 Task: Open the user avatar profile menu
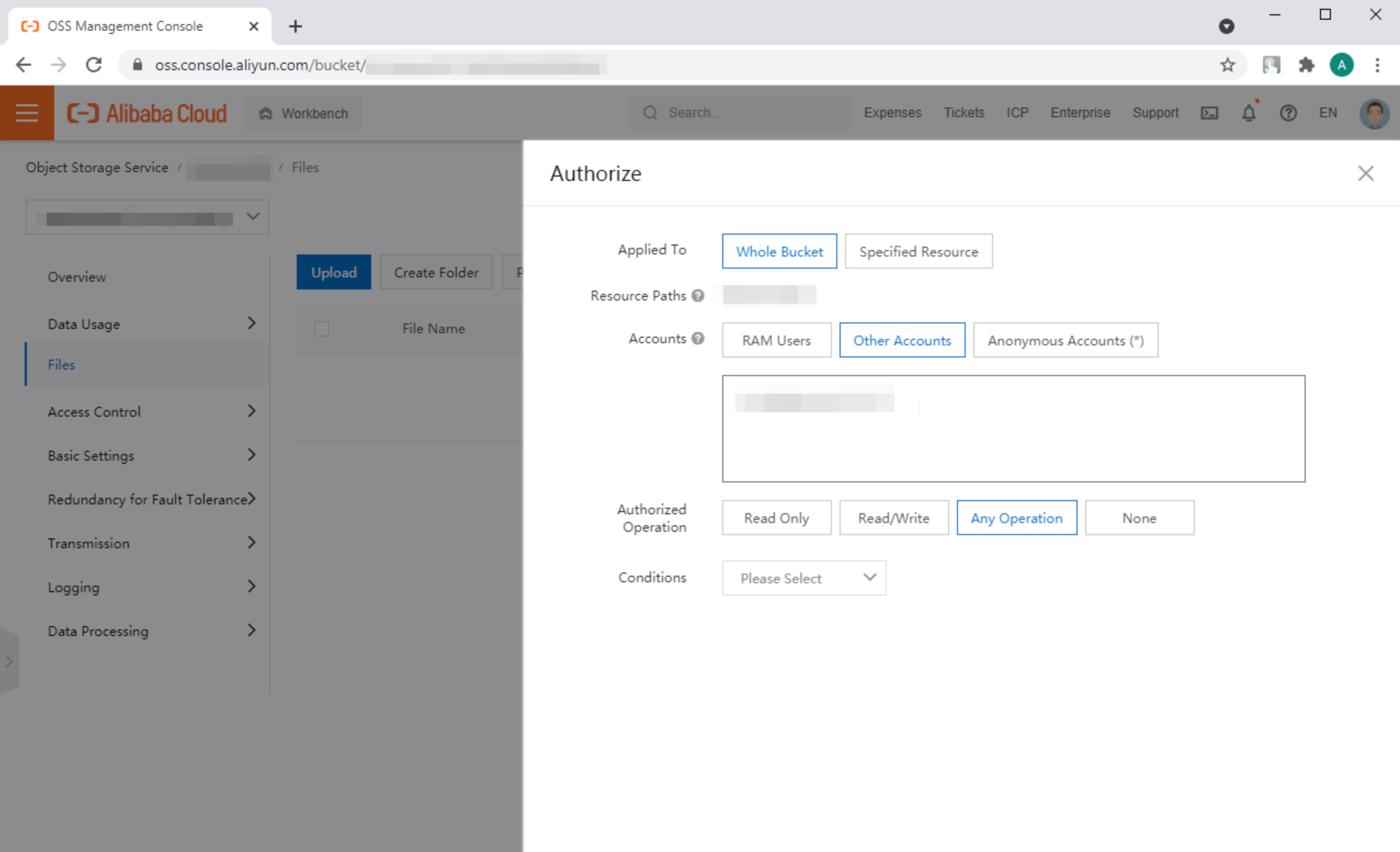tap(1374, 113)
